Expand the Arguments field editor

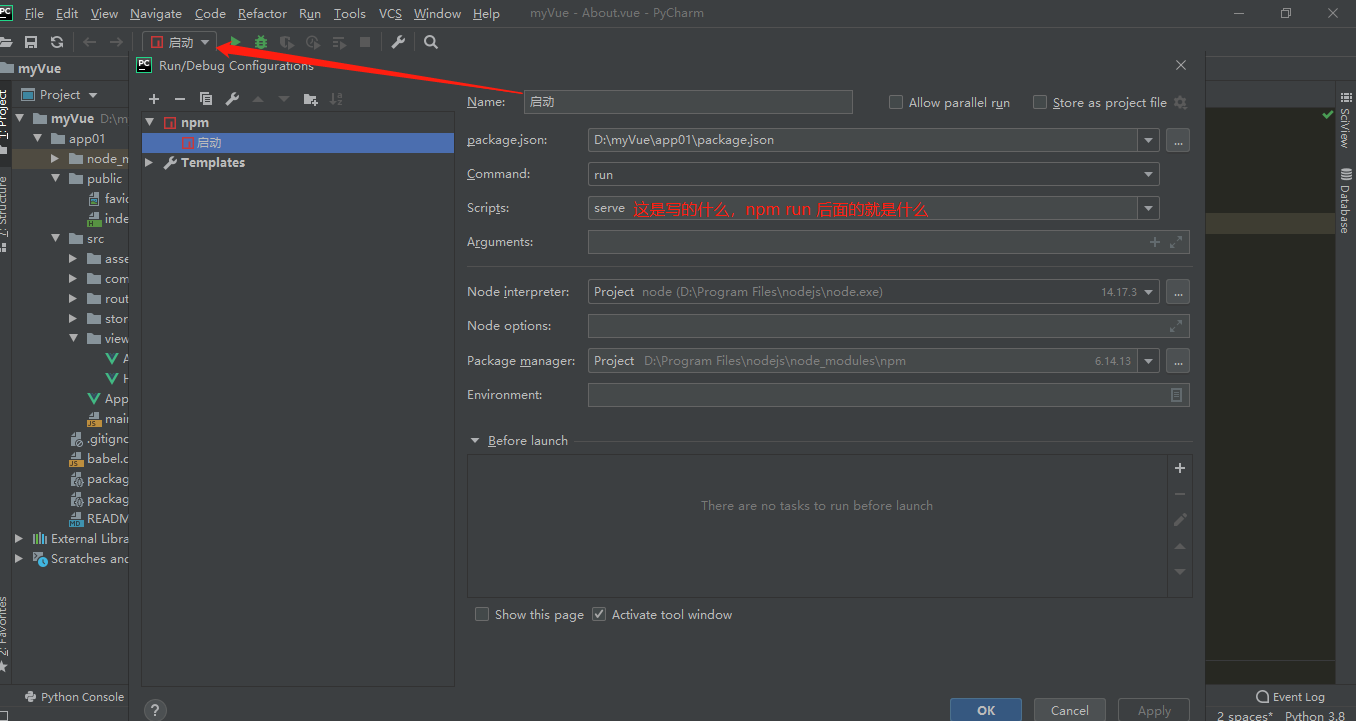point(1176,242)
